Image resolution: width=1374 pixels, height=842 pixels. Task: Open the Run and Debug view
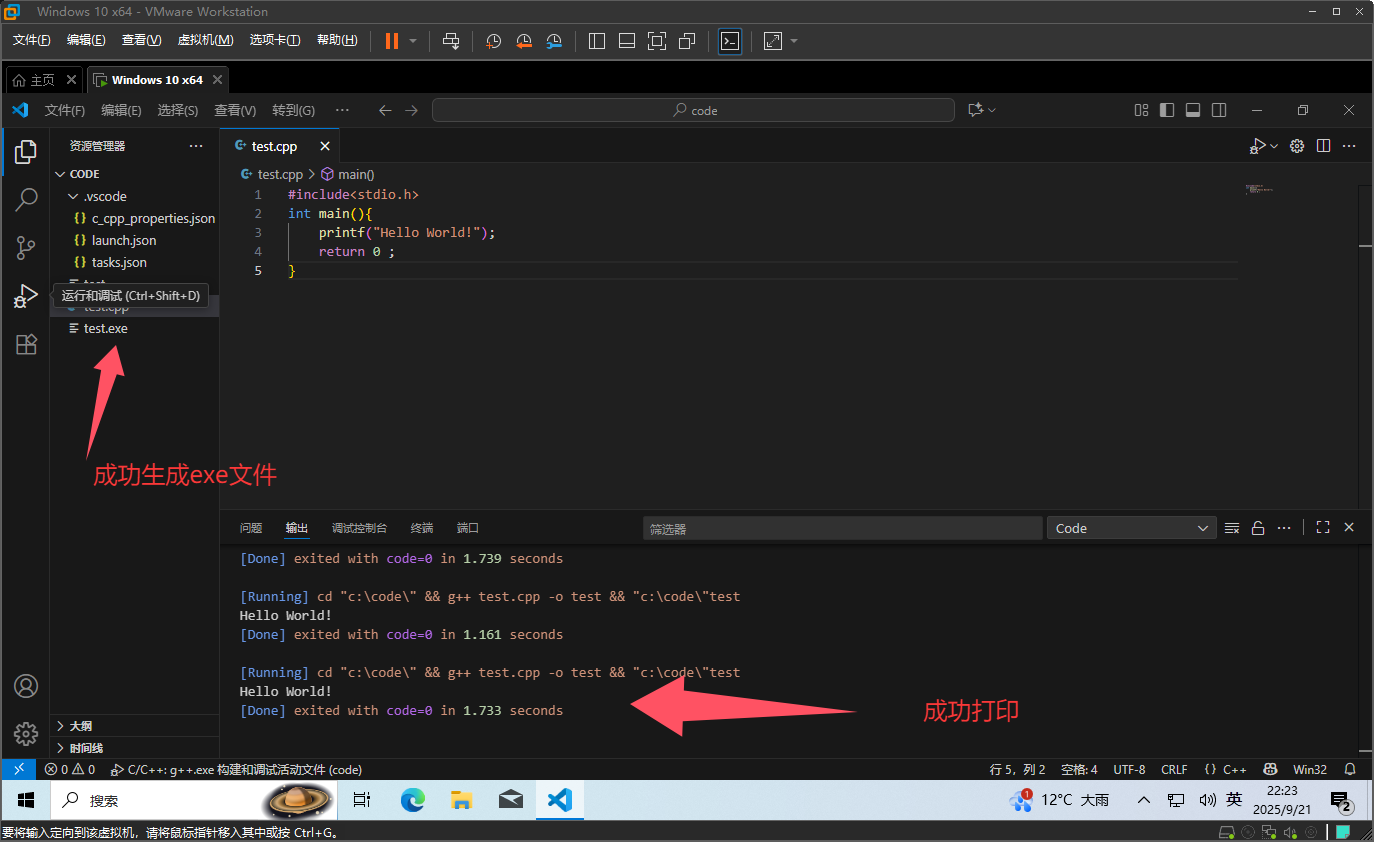coord(26,296)
